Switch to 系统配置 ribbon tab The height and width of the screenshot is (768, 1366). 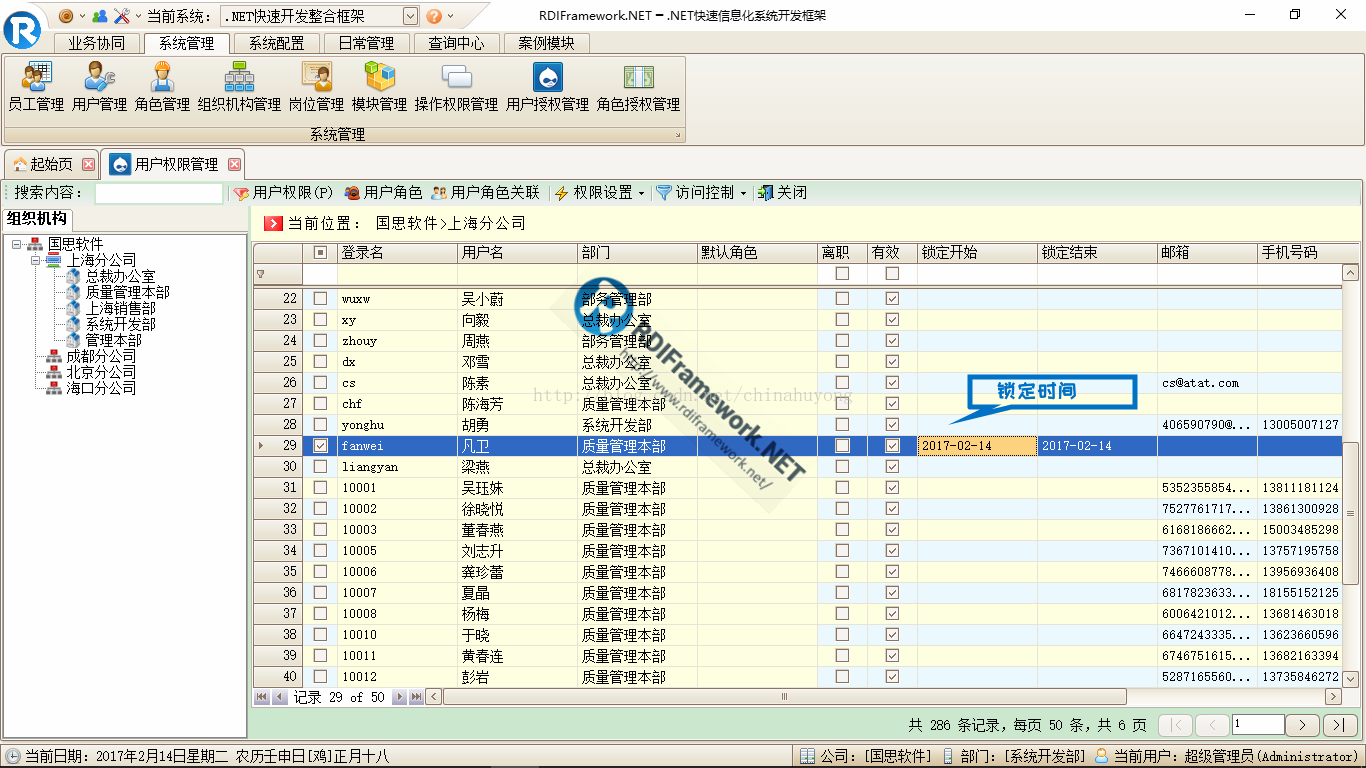pyautogui.click(x=277, y=43)
